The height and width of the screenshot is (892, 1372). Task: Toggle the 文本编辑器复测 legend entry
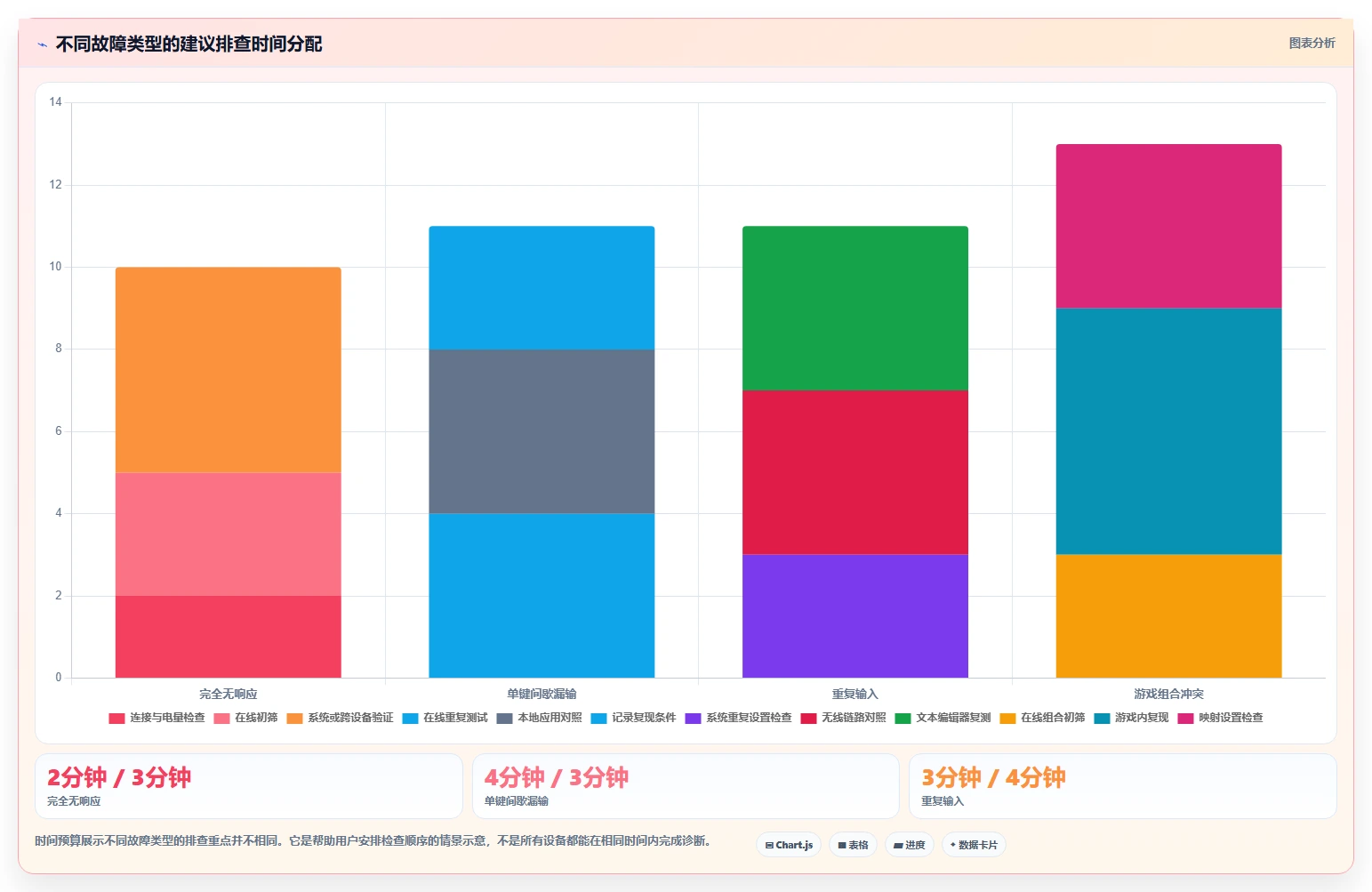[x=943, y=718]
